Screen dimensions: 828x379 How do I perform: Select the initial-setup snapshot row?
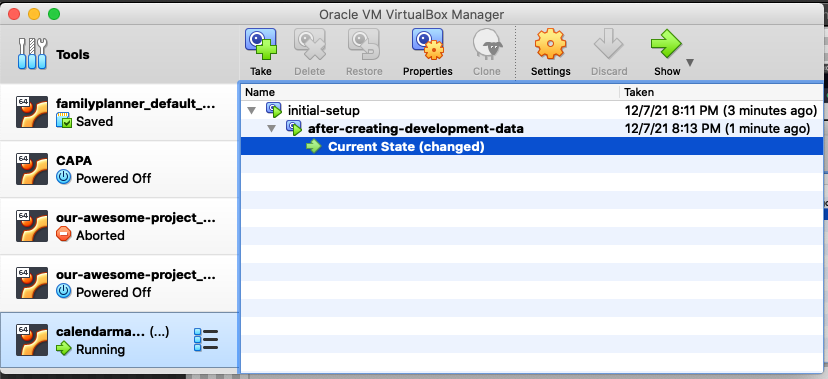coord(532,110)
